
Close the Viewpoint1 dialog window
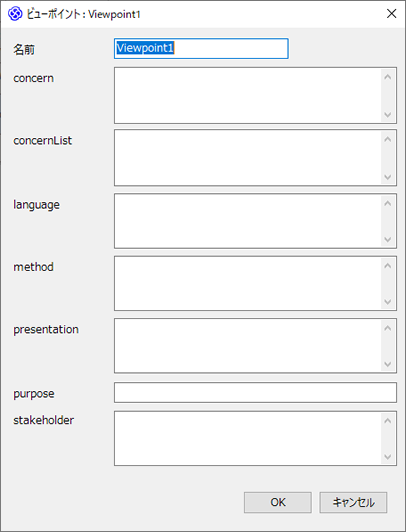point(391,14)
